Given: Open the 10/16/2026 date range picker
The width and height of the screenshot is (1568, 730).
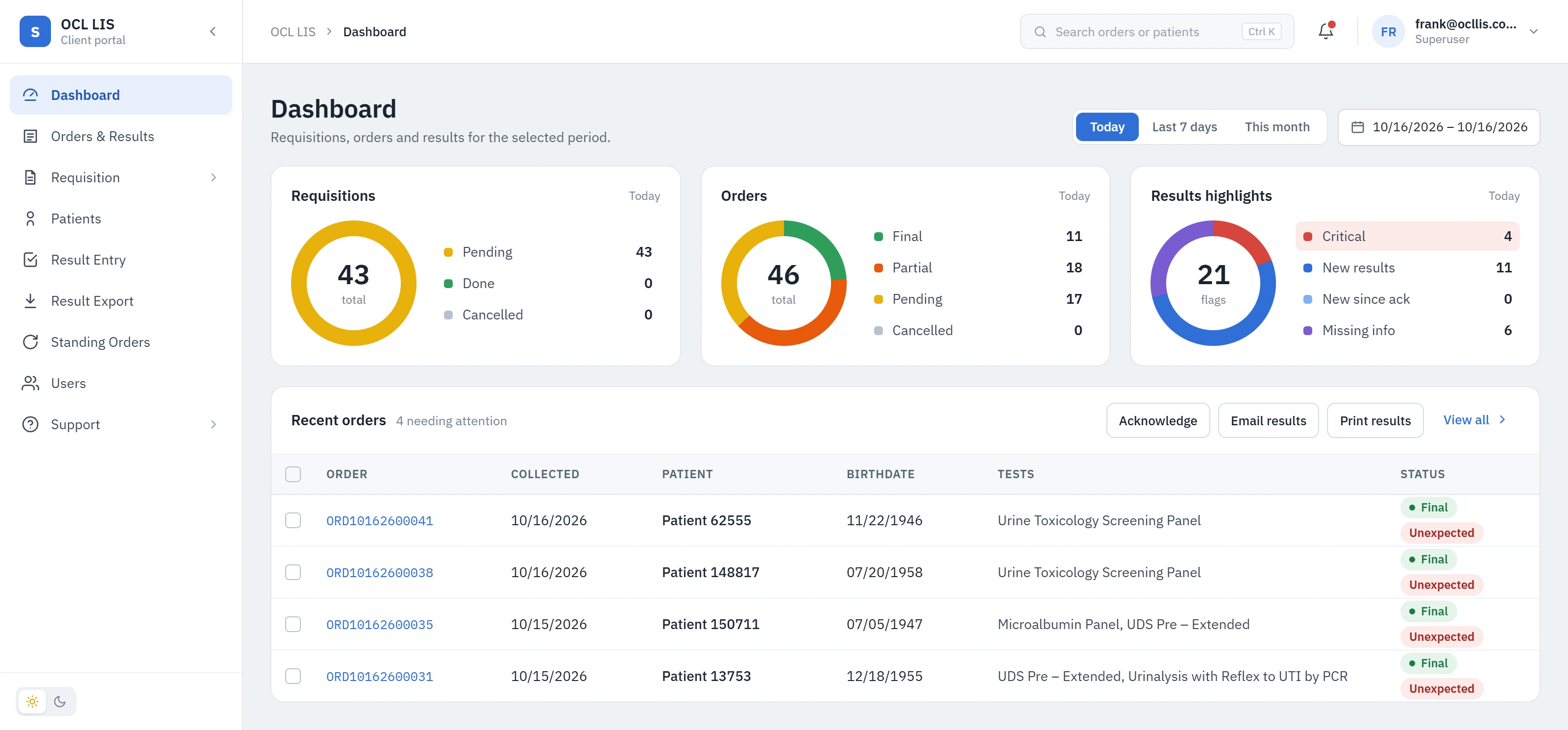Looking at the screenshot, I should (x=1438, y=127).
